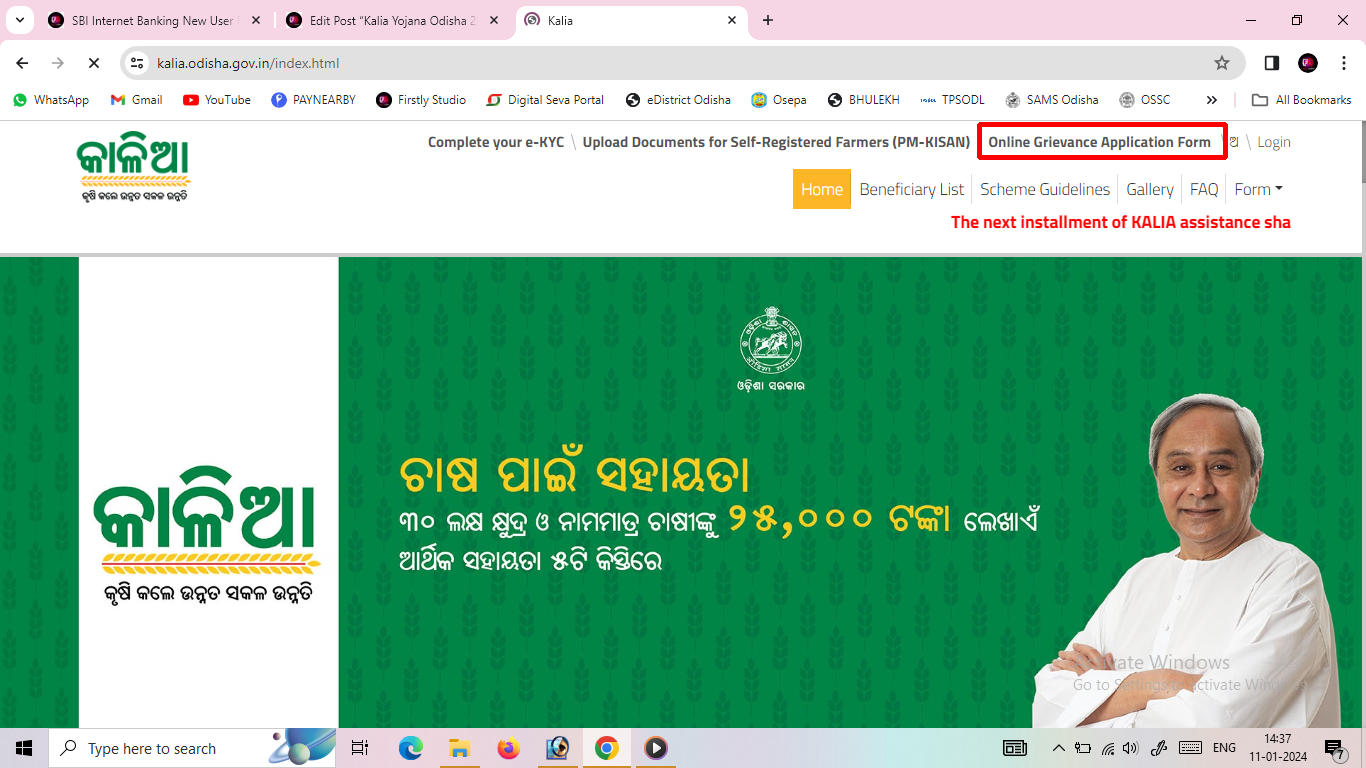Show hidden system tray icons
Screen dimensions: 1366x768
pos(1057,747)
